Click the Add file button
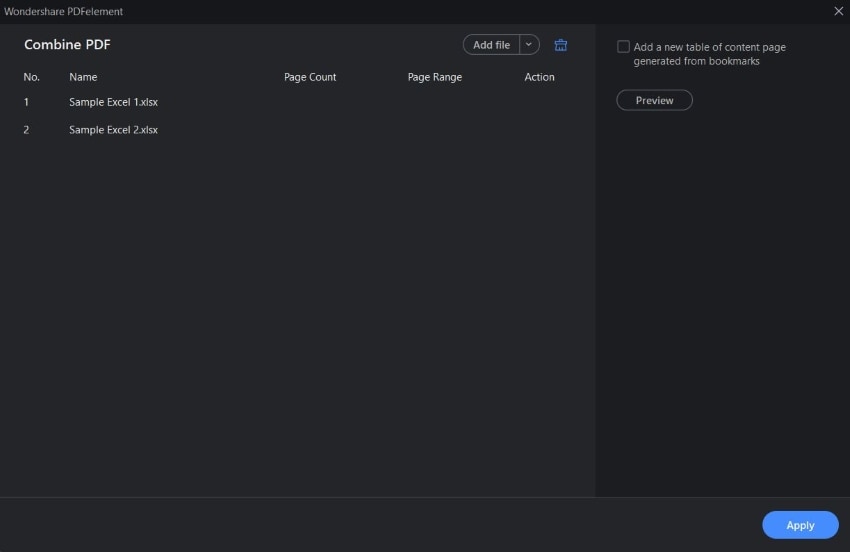The width and height of the screenshot is (850, 552). pyautogui.click(x=491, y=45)
